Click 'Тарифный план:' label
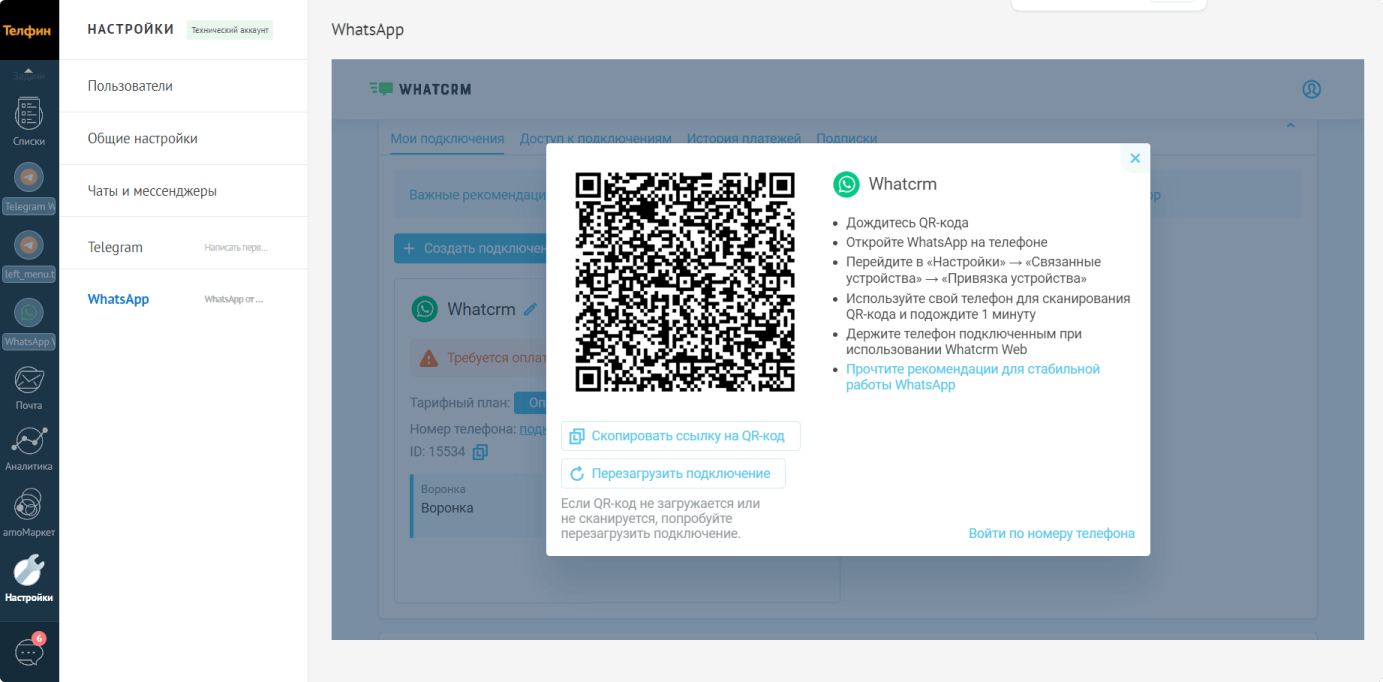This screenshot has height=682, width=1383. 460,404
